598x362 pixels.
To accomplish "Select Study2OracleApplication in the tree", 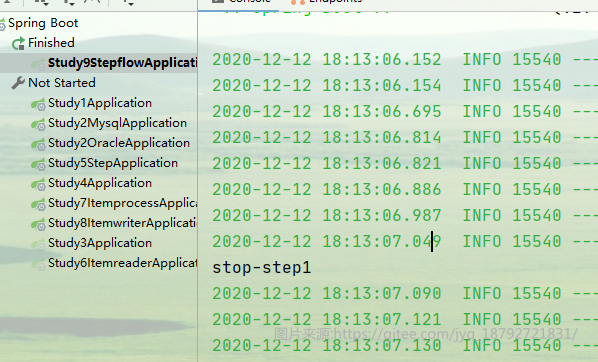I will tap(119, 143).
